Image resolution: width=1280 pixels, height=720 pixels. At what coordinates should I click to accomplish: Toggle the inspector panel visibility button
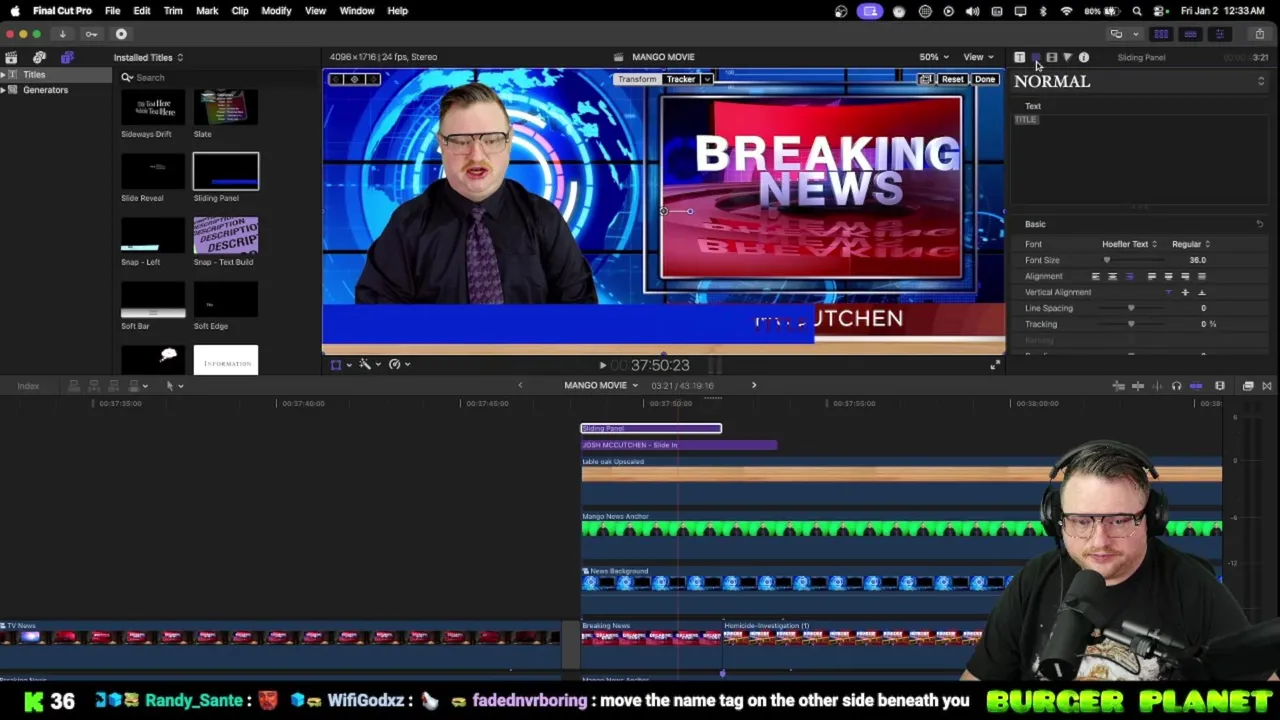pyautogui.click(x=1219, y=34)
